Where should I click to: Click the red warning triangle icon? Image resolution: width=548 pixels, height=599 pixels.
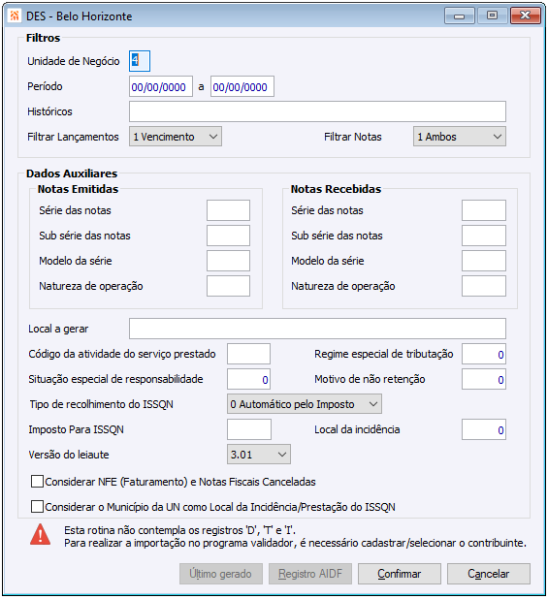pos(40,534)
